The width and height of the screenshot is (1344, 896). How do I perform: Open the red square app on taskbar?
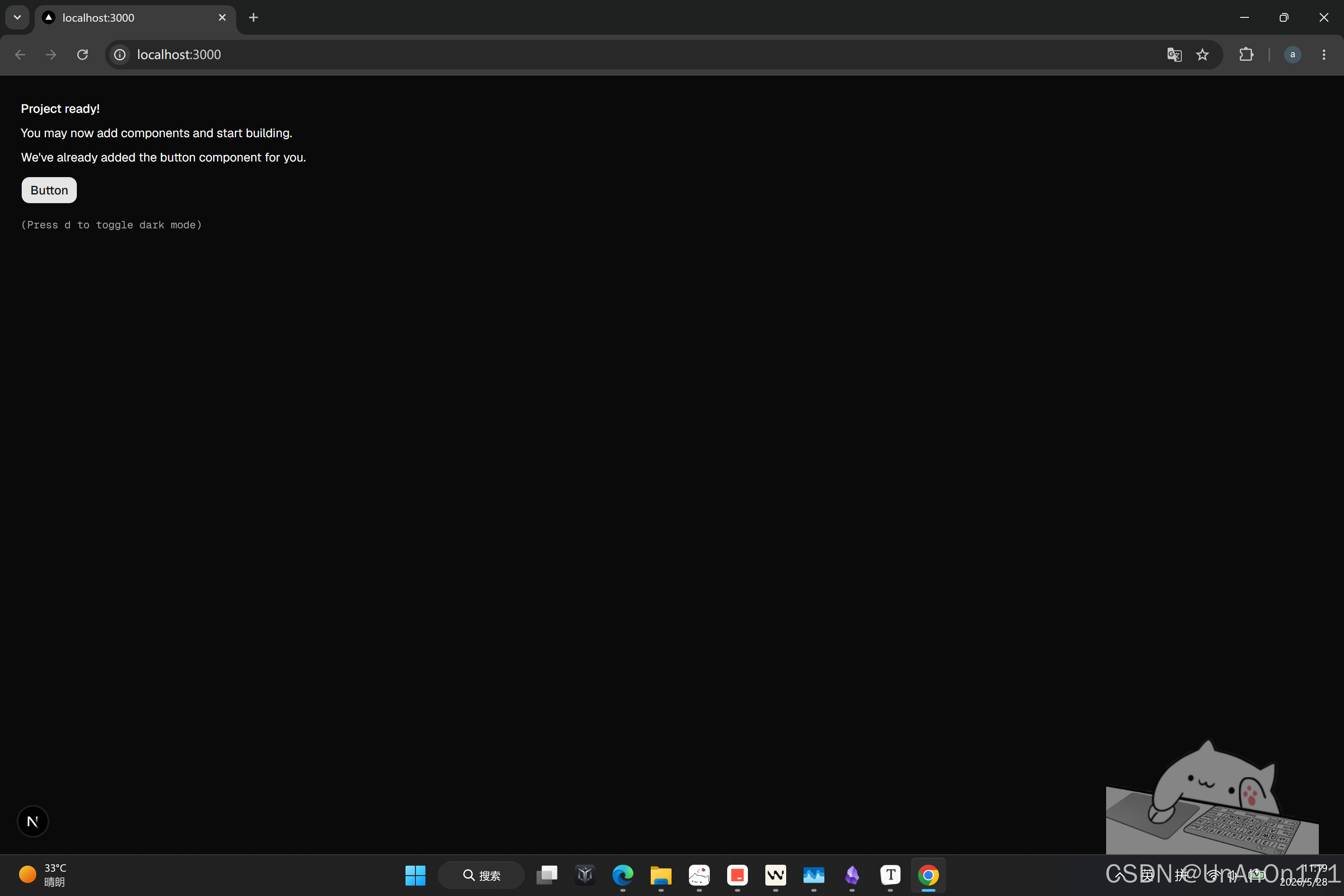738,875
